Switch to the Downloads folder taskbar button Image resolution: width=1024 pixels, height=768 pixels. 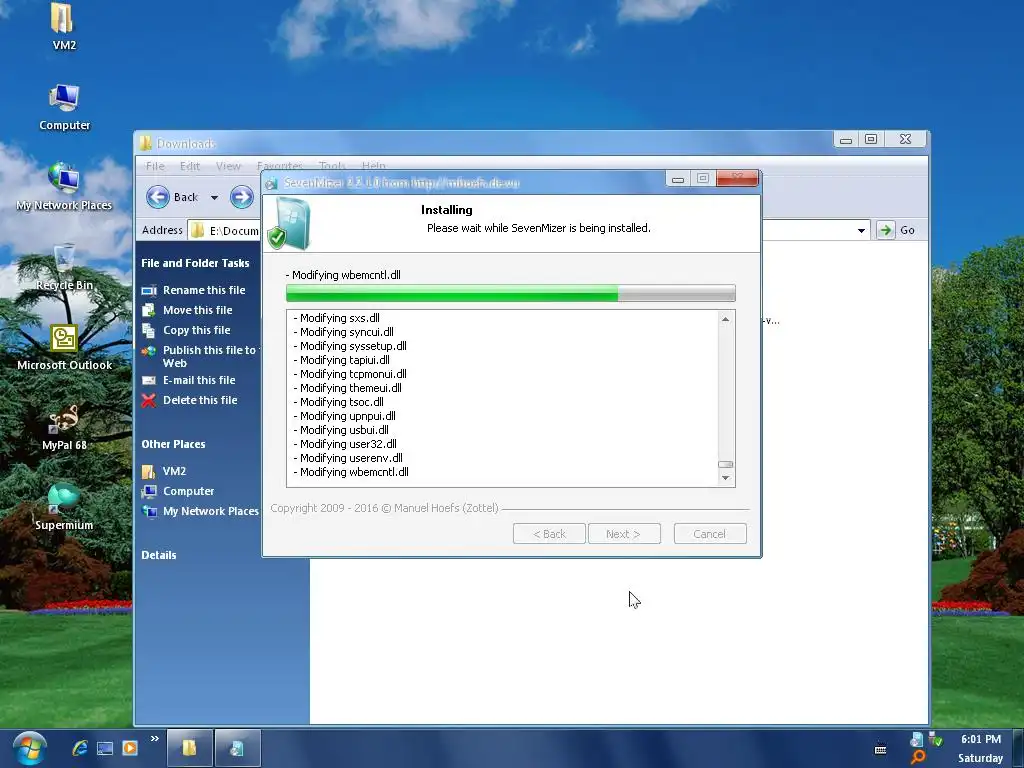[189, 748]
